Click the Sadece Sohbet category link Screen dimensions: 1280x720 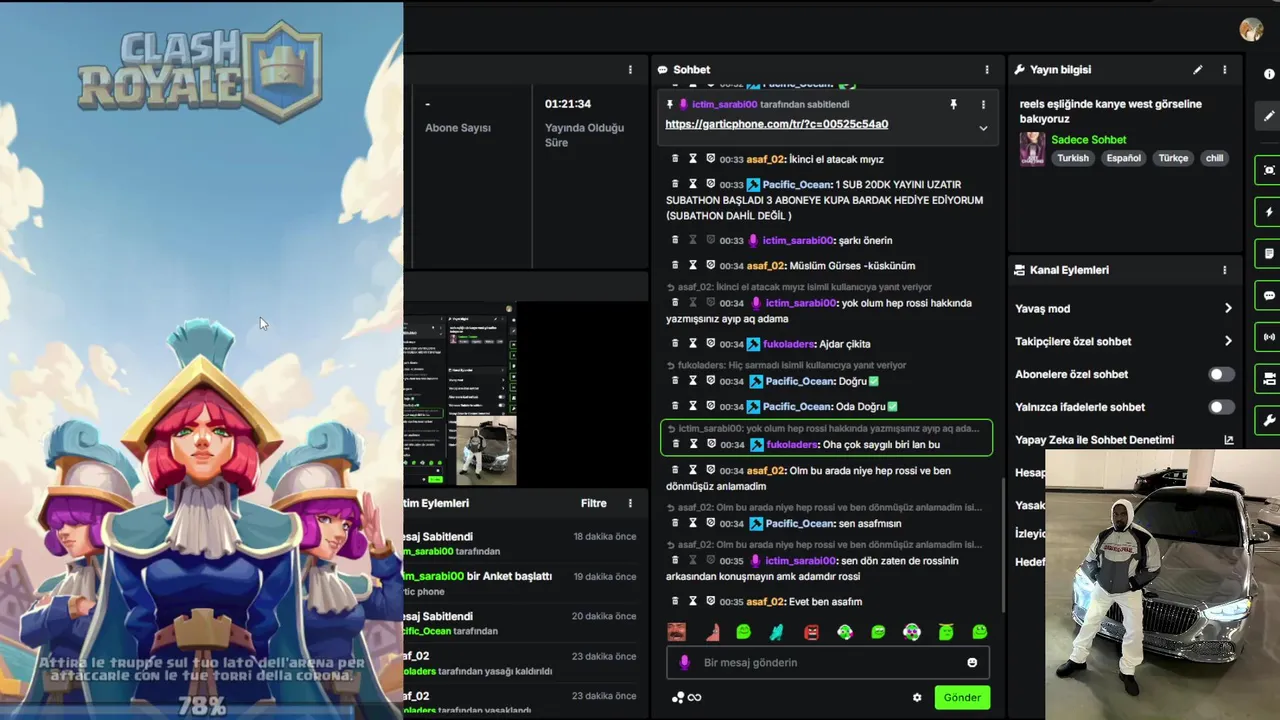(1088, 140)
